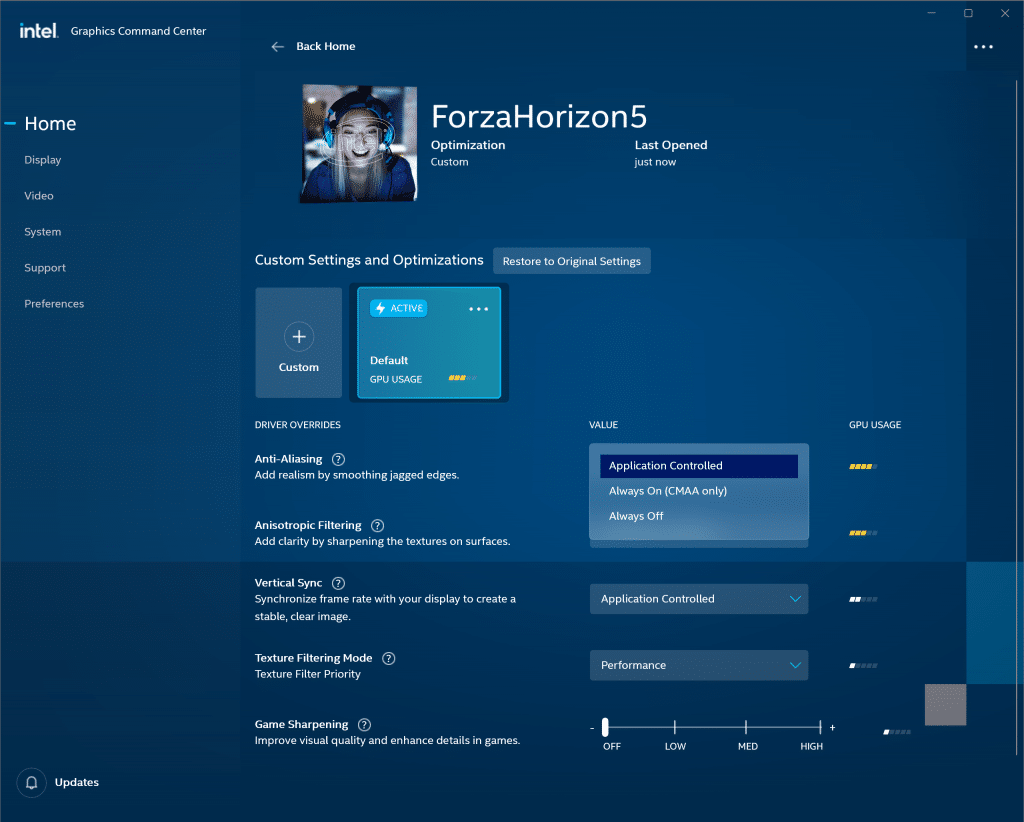Open the Updates panel

point(76,782)
